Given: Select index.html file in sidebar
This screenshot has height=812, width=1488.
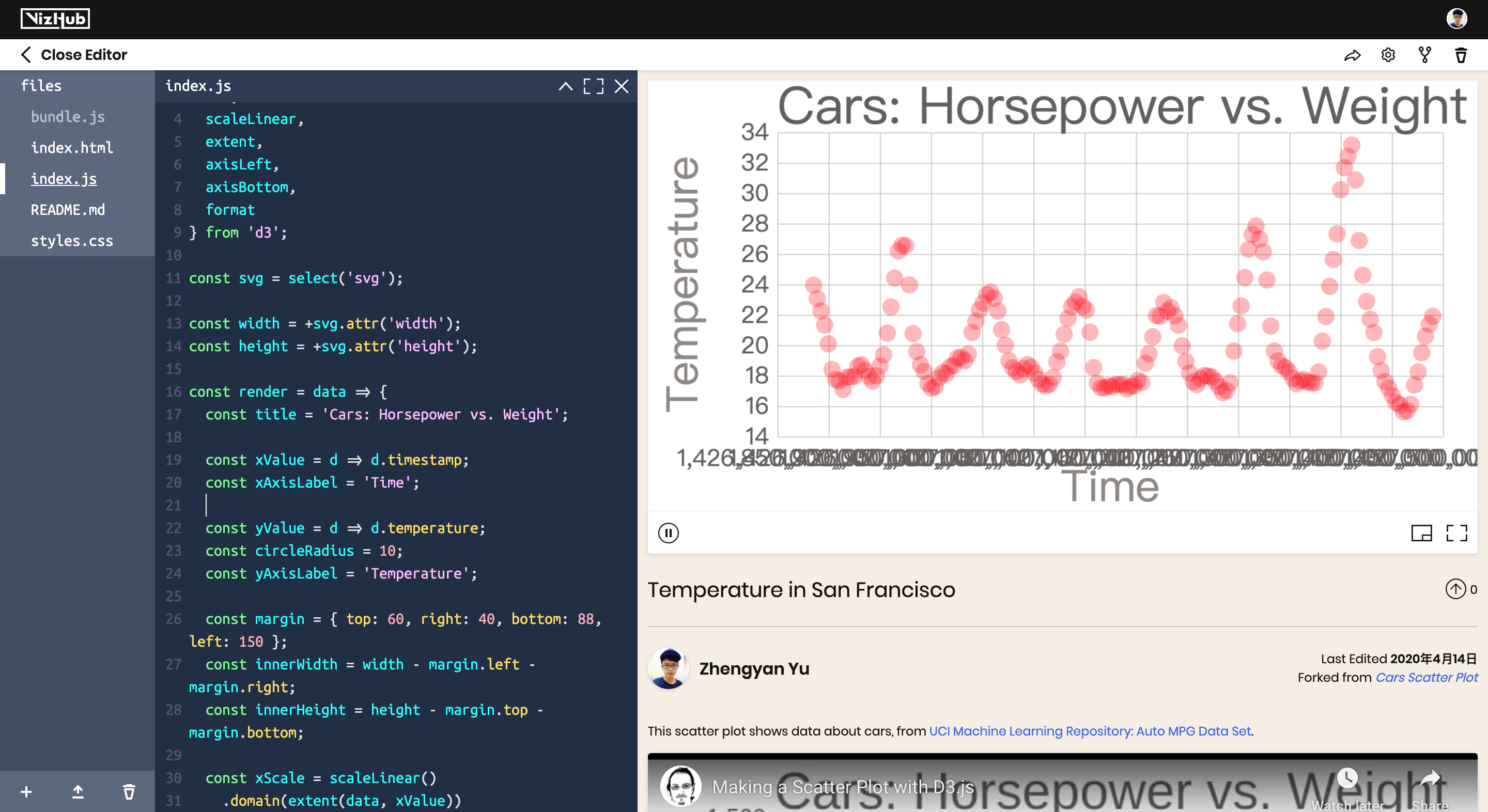Looking at the screenshot, I should [x=72, y=148].
